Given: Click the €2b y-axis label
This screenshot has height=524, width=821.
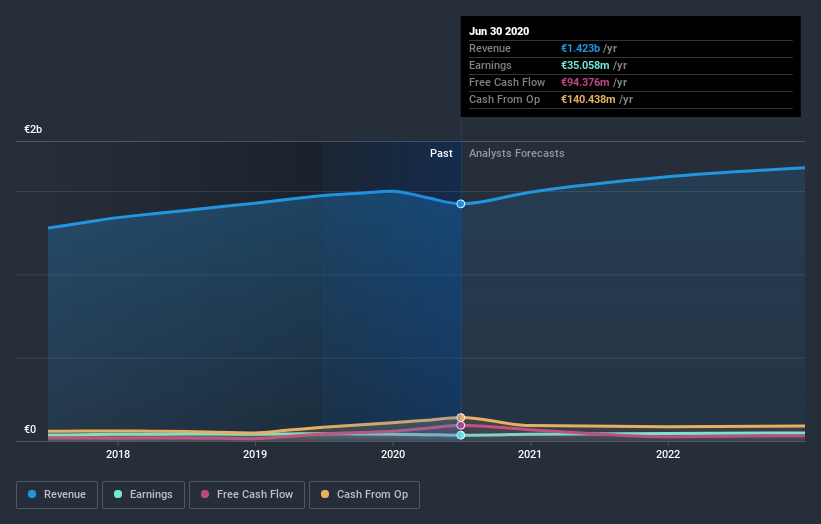Looking at the screenshot, I should click(x=33, y=129).
